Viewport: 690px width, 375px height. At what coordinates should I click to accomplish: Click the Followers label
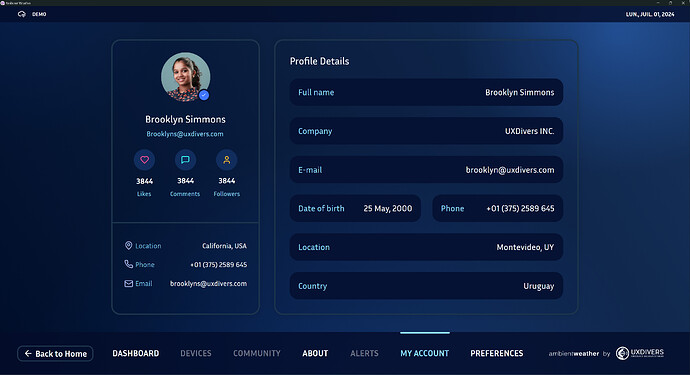(x=227, y=194)
